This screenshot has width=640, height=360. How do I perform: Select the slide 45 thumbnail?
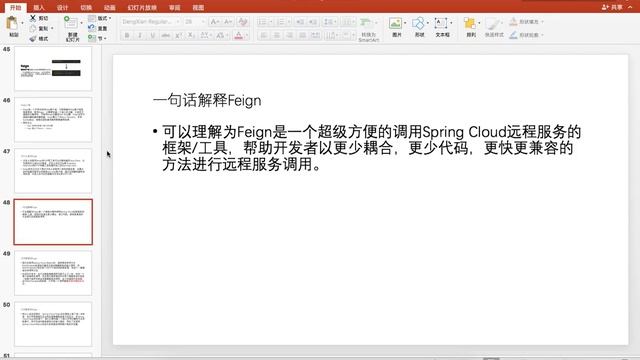click(x=53, y=68)
